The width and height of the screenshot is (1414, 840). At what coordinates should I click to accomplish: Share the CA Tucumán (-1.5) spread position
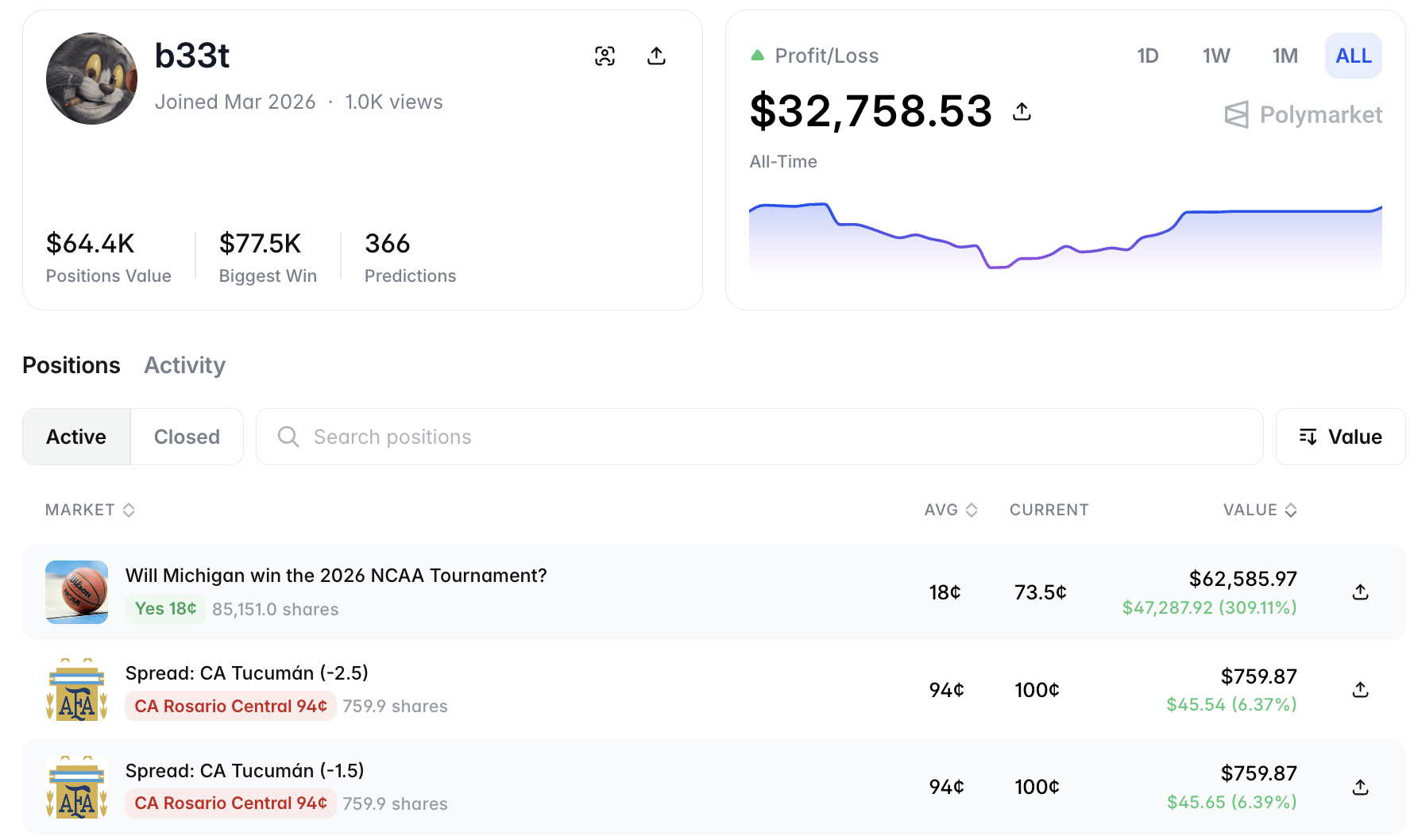click(1360, 787)
